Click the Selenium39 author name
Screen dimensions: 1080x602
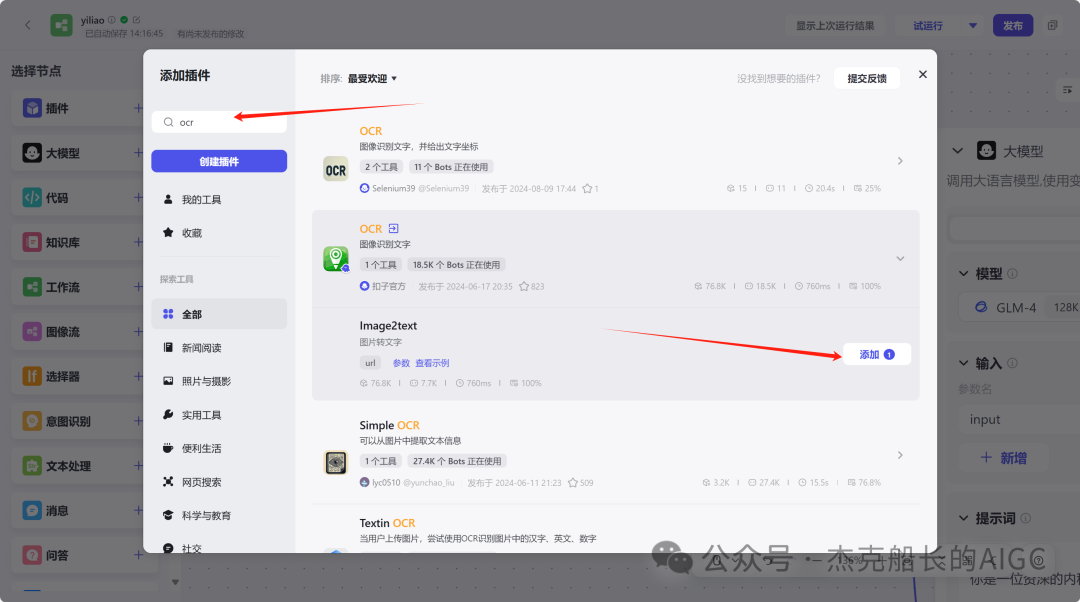(393, 189)
